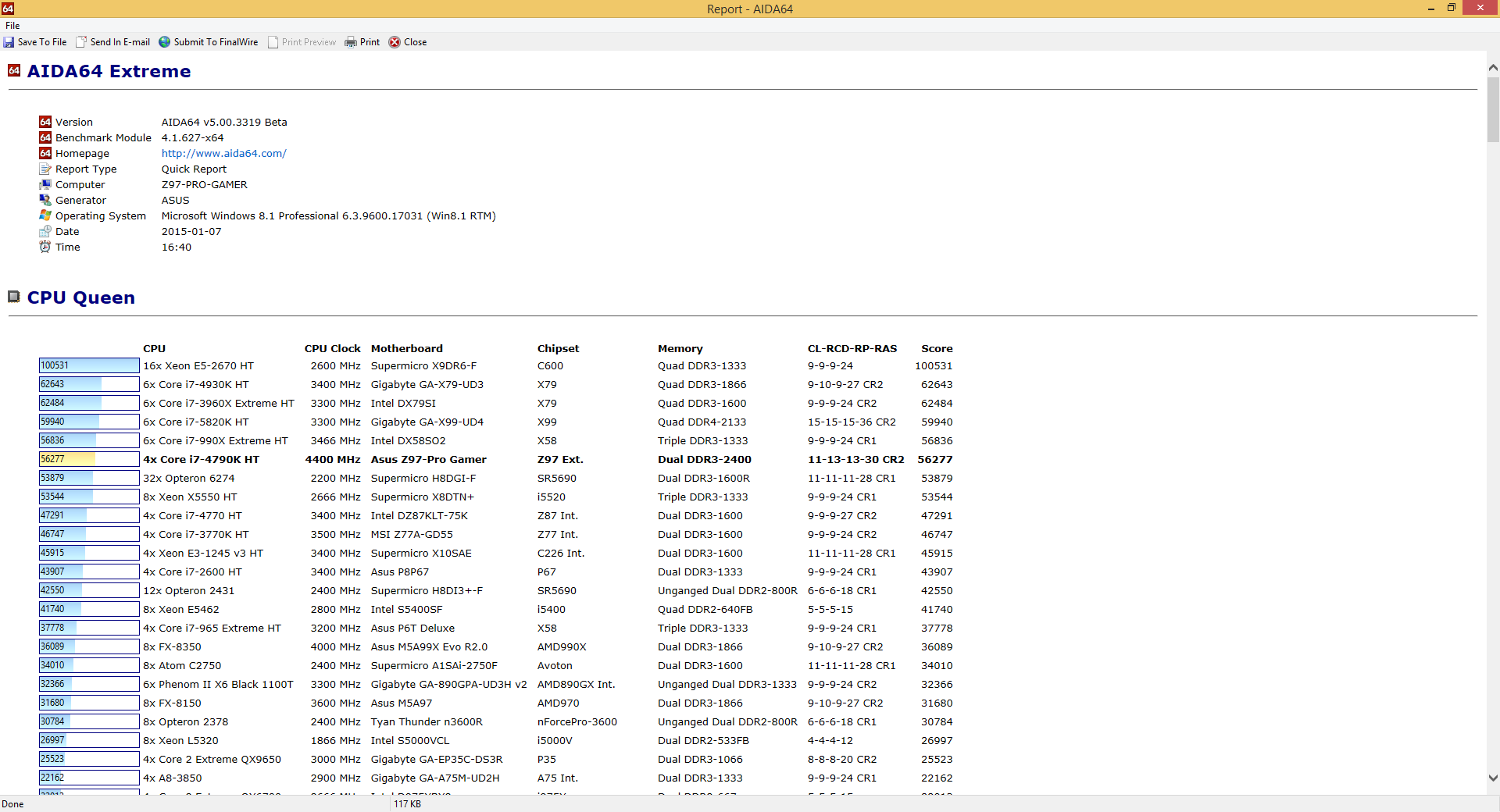Click the vertical scrollbar thumb
The width and height of the screenshot is (1500, 812).
click(1493, 109)
